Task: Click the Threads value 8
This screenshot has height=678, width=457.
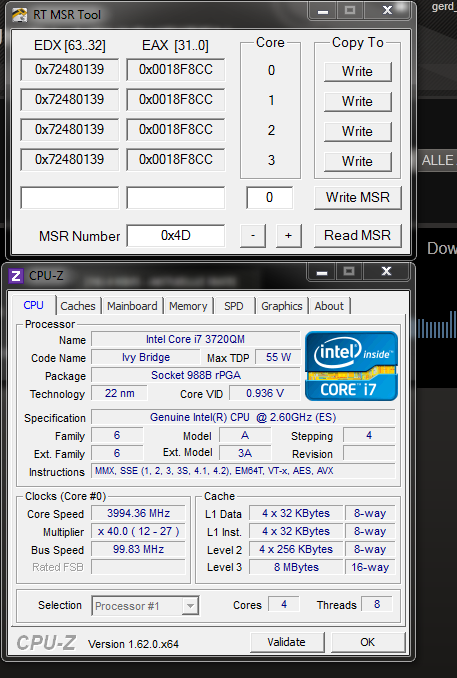Action: pyautogui.click(x=377, y=604)
